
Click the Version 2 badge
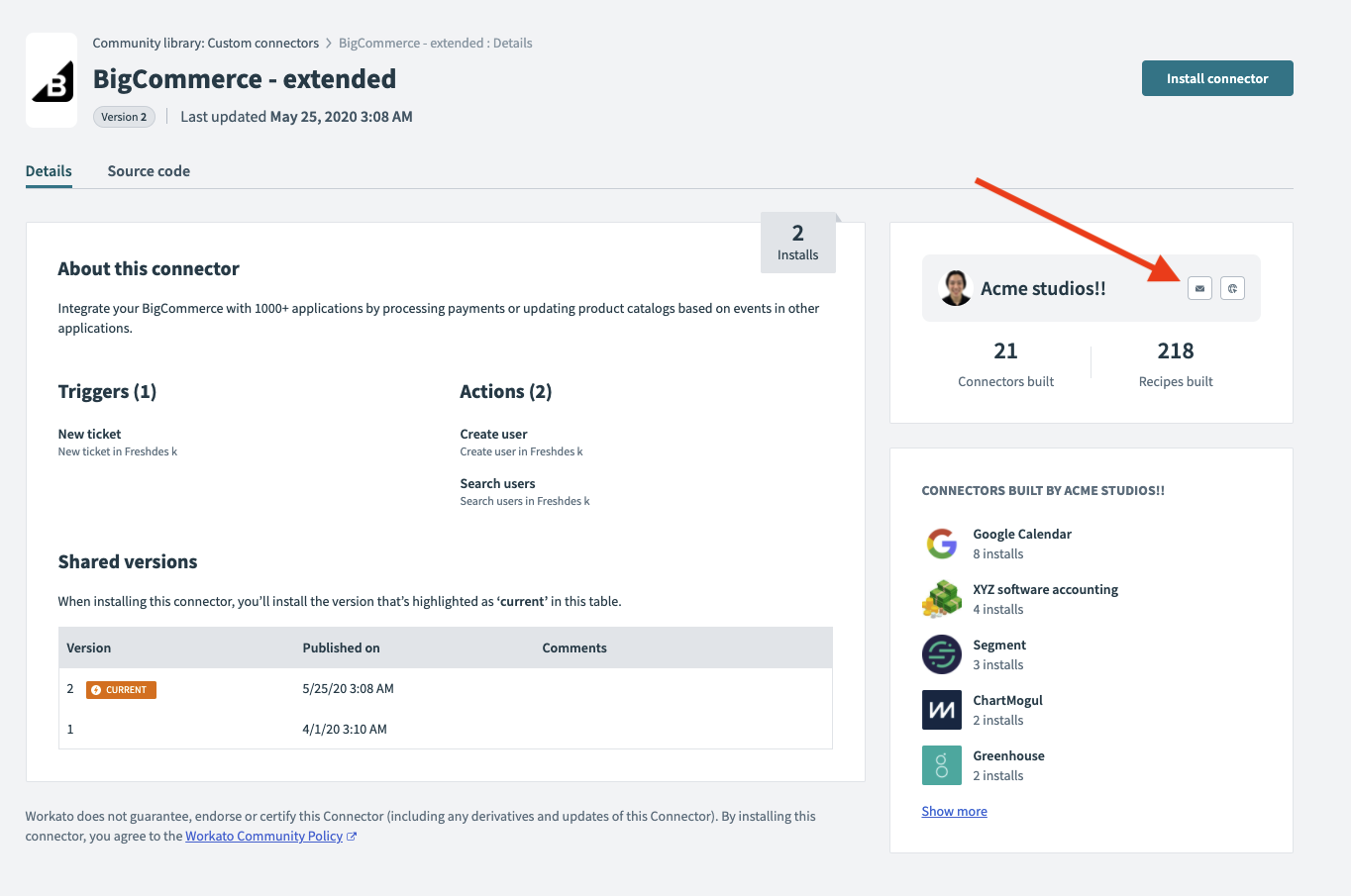click(x=124, y=117)
